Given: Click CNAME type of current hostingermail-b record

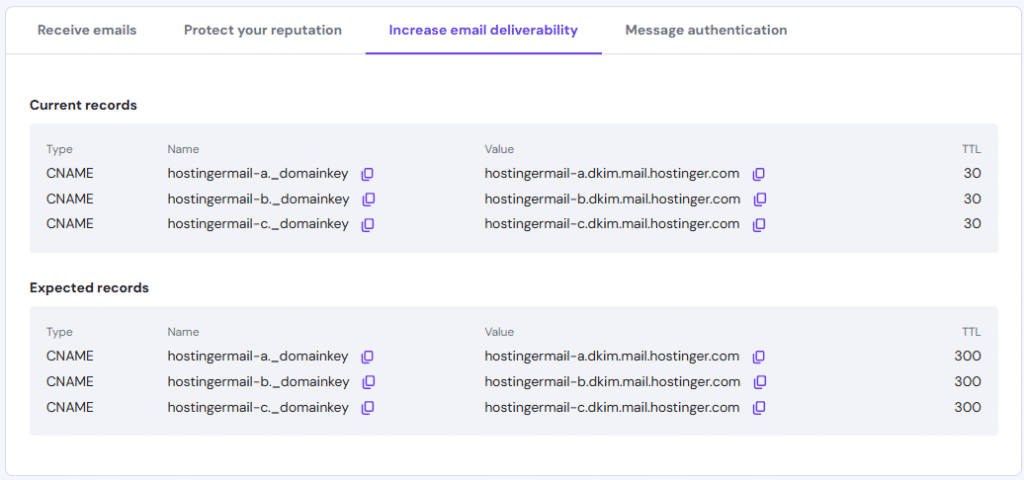Looking at the screenshot, I should click(x=70, y=199).
